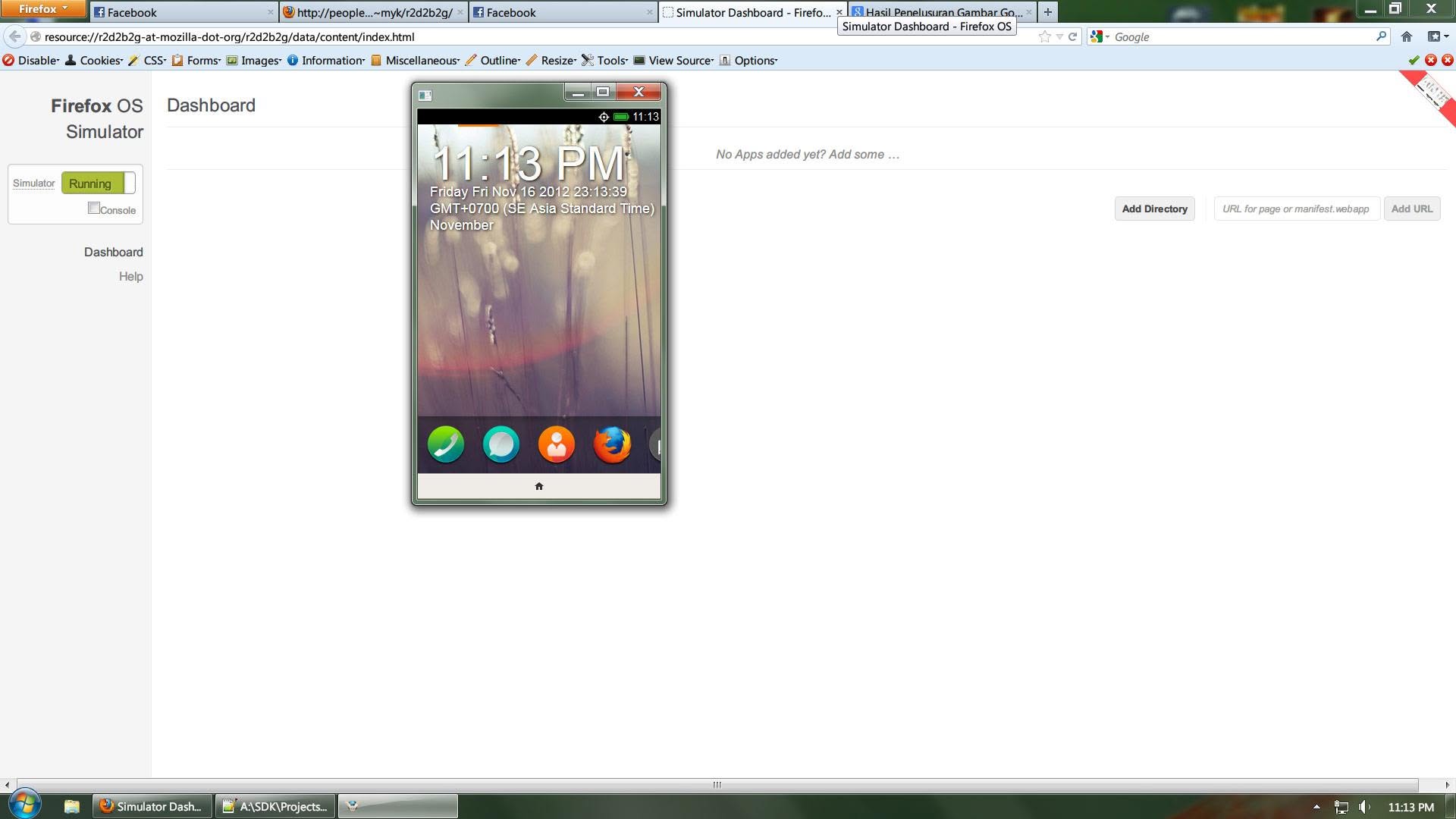Image resolution: width=1456 pixels, height=819 pixels.
Task: Select the Simulator Dashboard tab
Action: tap(752, 12)
